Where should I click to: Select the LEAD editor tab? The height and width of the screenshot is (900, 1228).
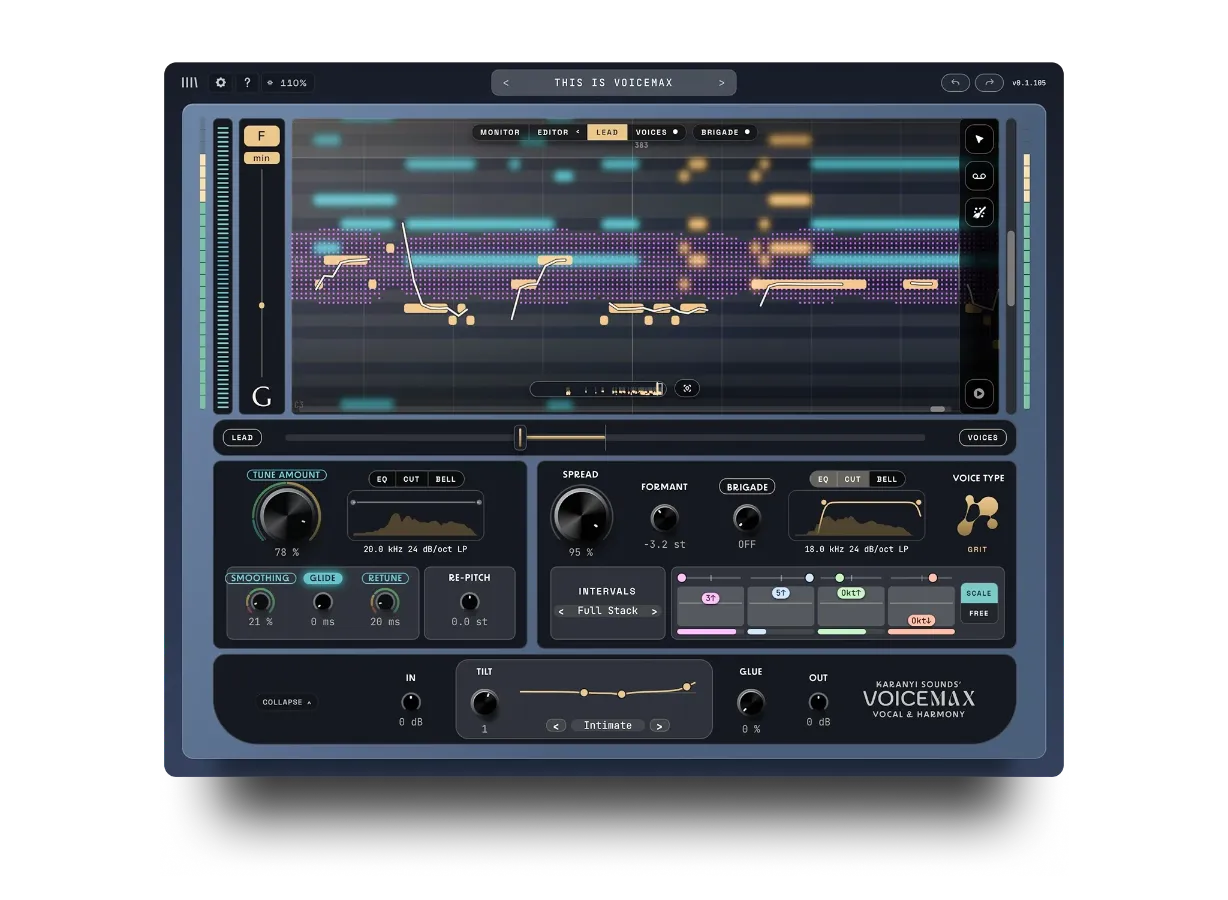[x=607, y=132]
